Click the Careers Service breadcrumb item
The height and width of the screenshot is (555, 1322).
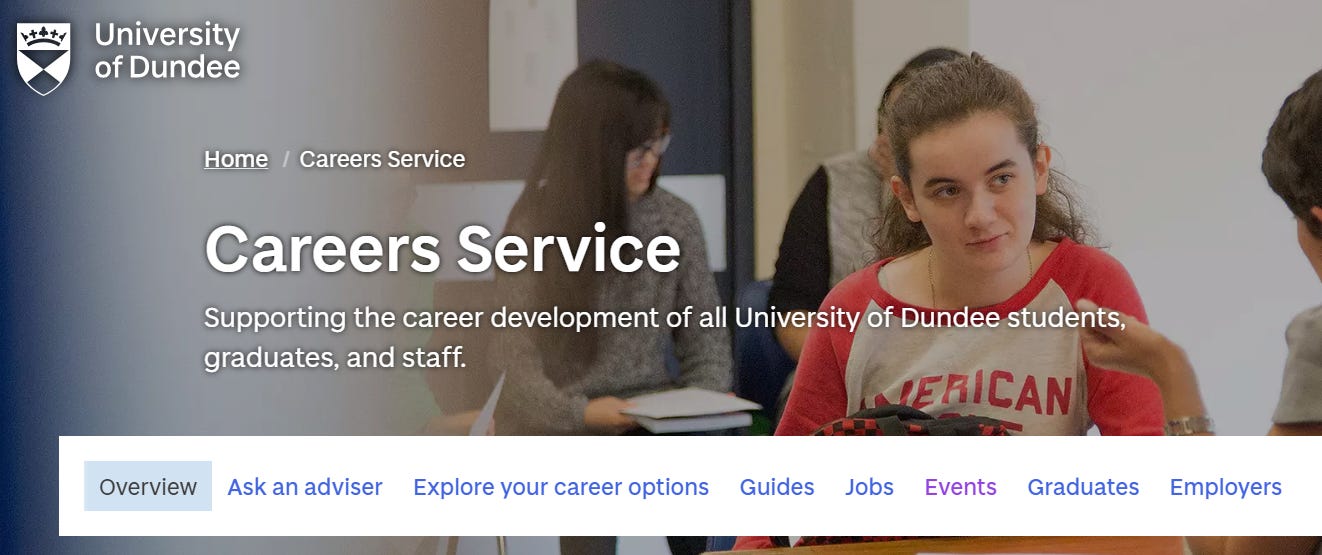coord(382,159)
